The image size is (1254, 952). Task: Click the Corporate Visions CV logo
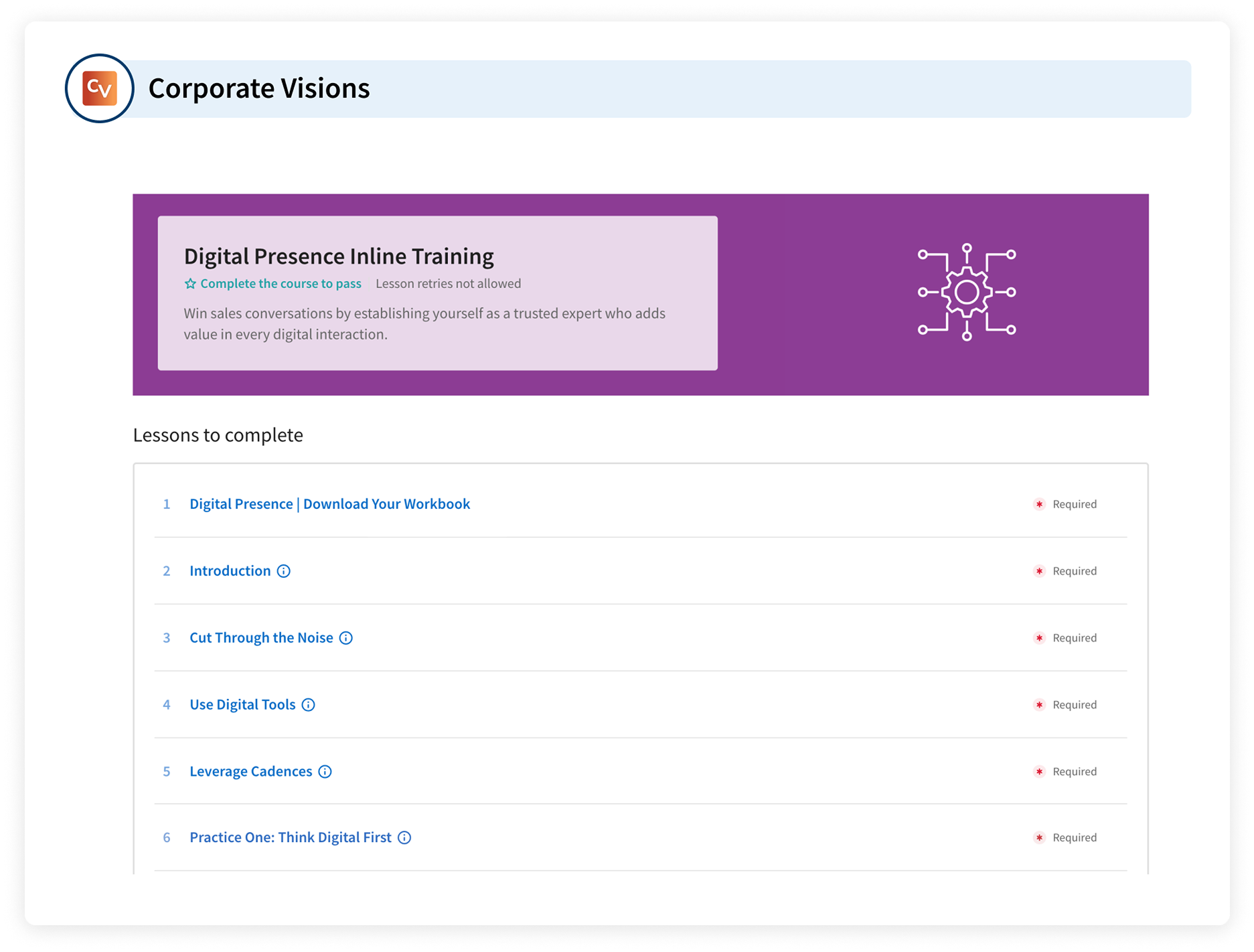coord(100,88)
